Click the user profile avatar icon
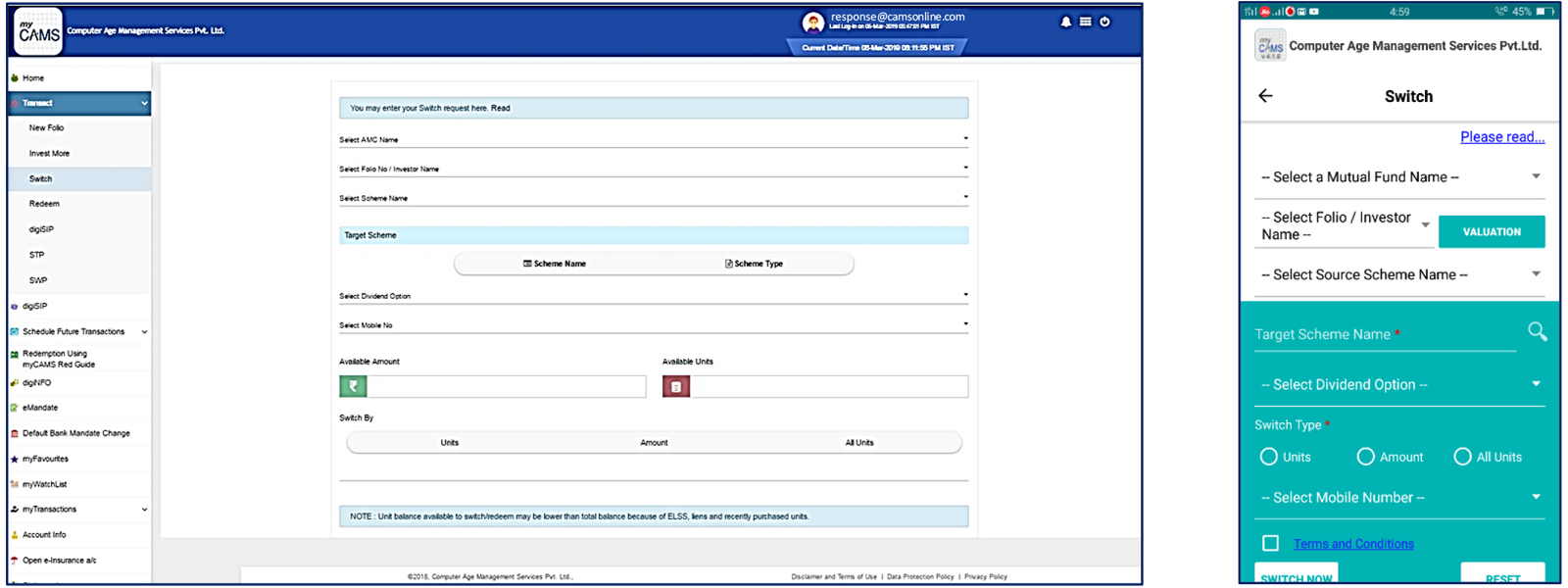The height and width of the screenshot is (588, 1568). tap(812, 23)
